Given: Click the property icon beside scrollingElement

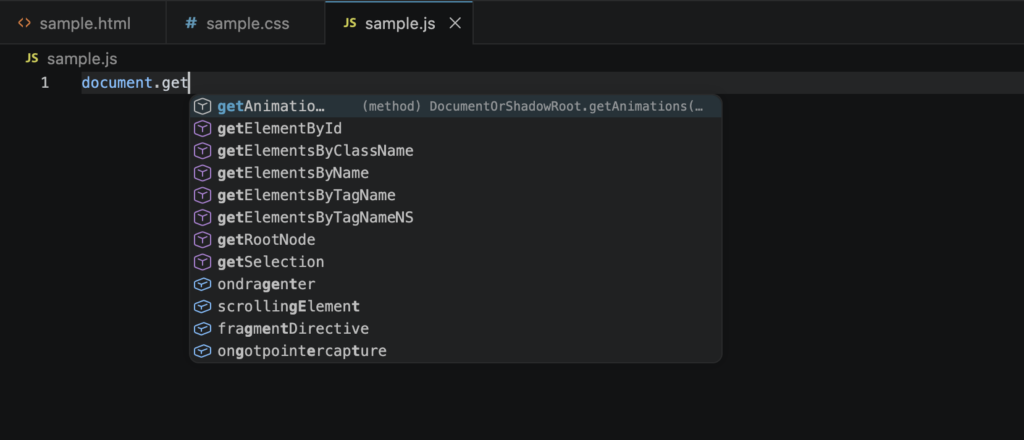Looking at the screenshot, I should tap(202, 306).
